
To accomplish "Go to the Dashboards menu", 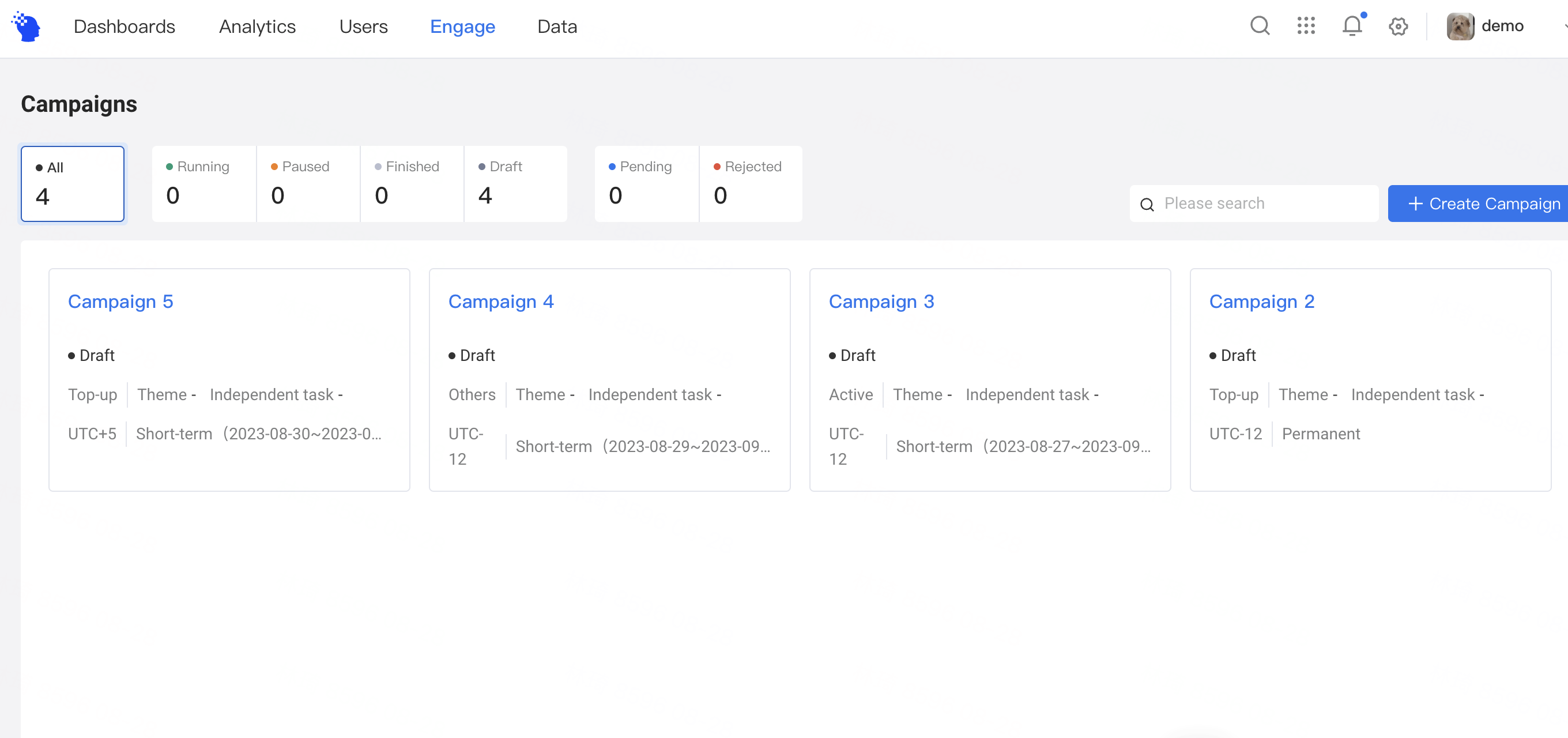I will click(x=124, y=26).
